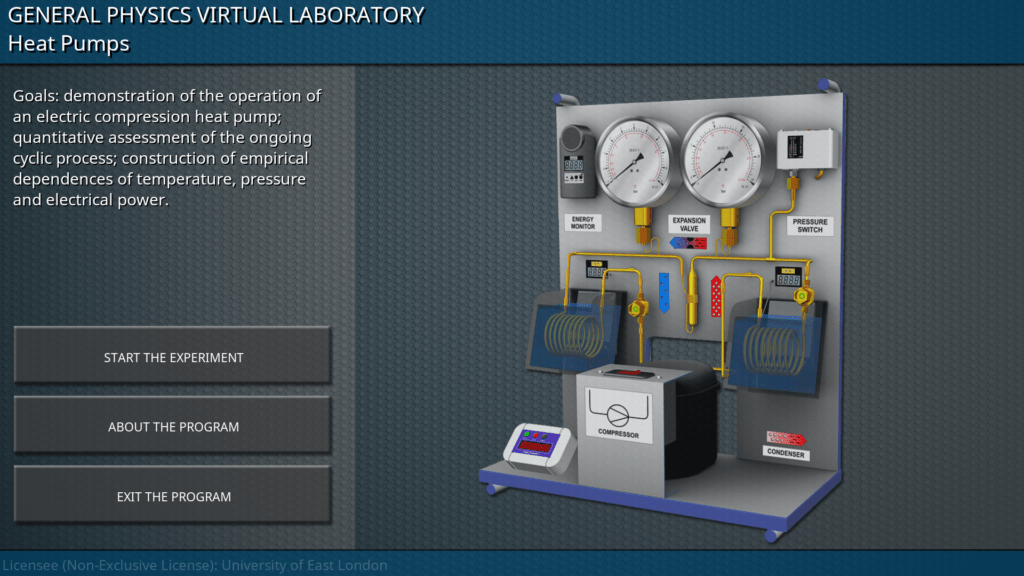Viewport: 1024px width, 576px height.
Task: Click the right digital thermometer display
Action: (787, 278)
